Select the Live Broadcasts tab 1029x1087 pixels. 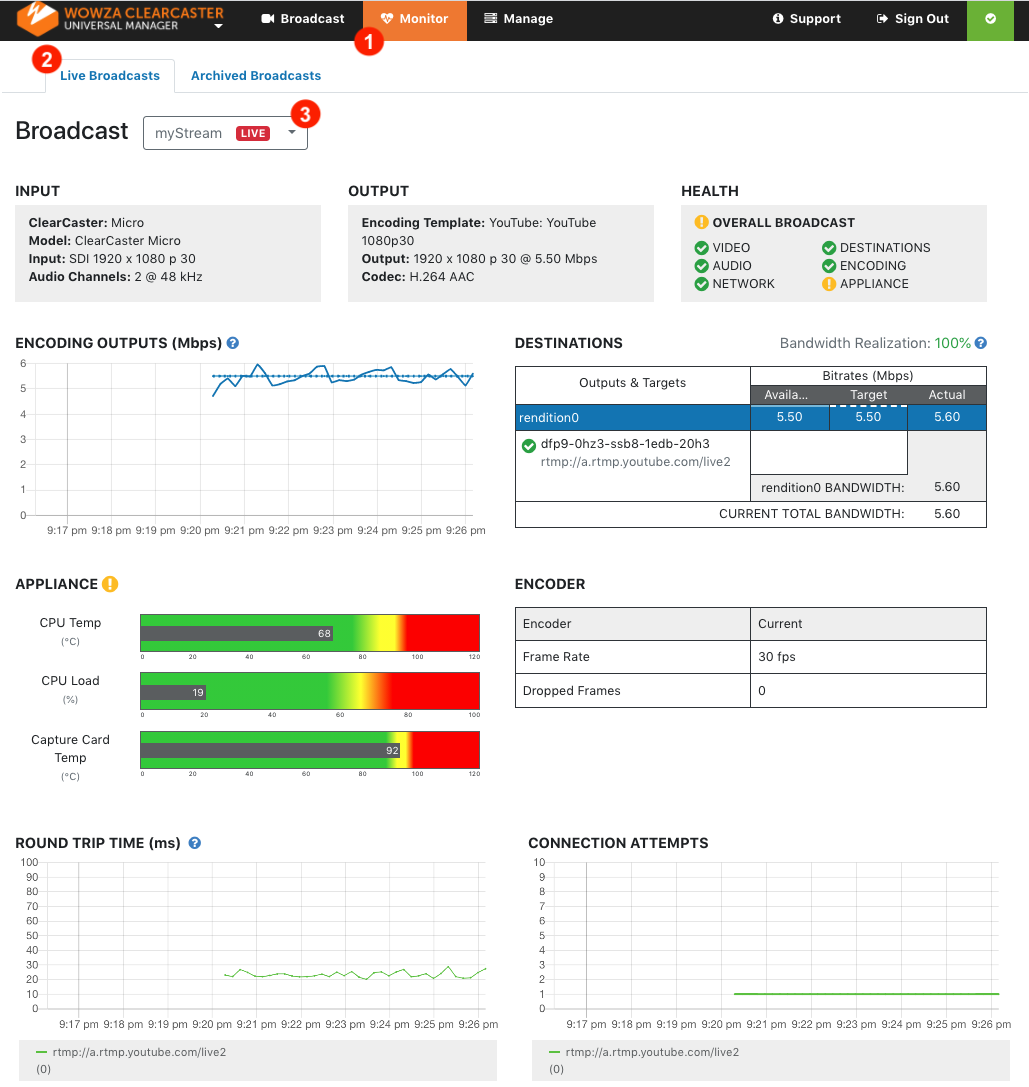(110, 76)
